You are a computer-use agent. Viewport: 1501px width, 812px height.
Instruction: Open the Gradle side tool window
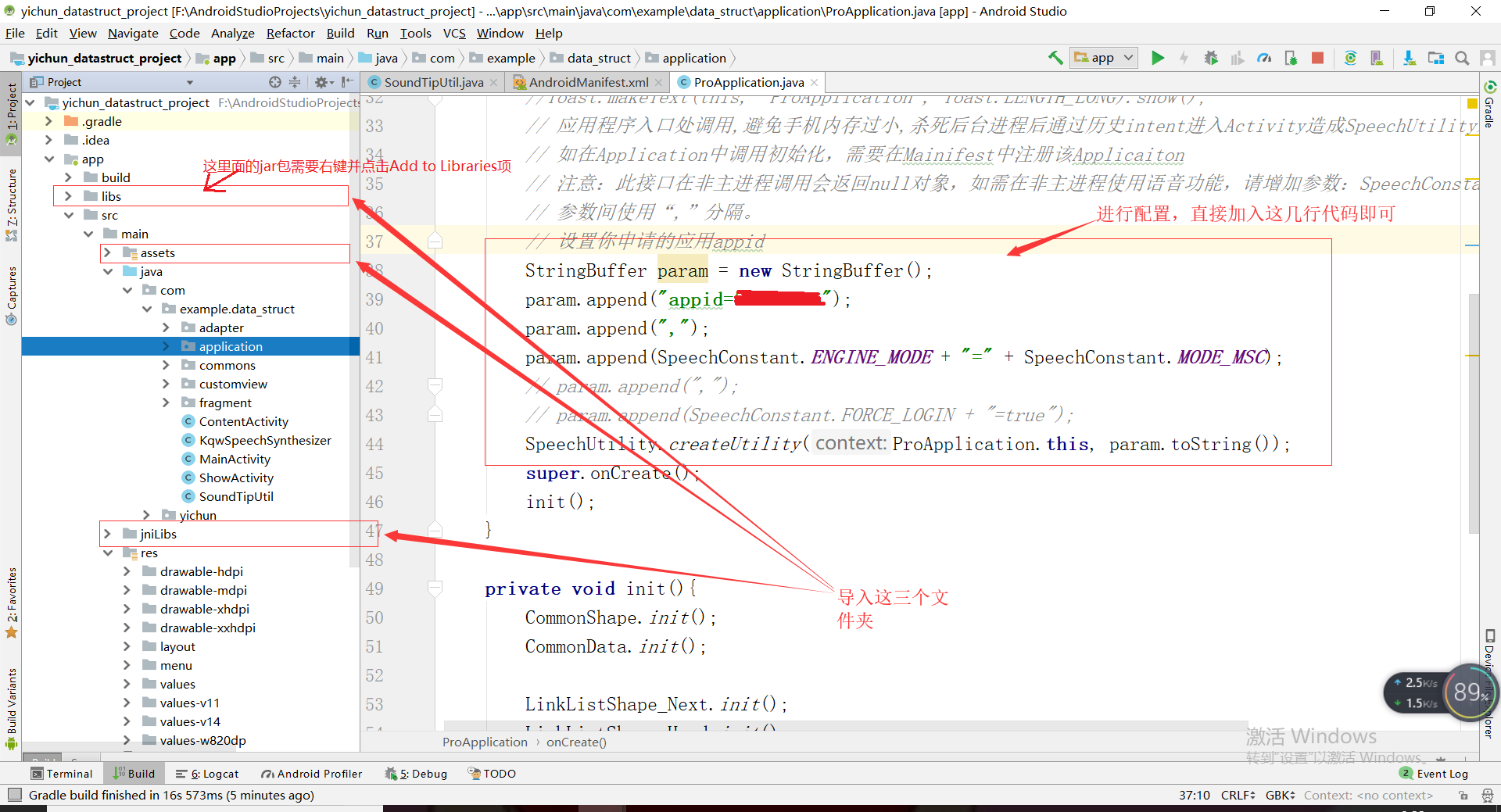tap(1489, 104)
